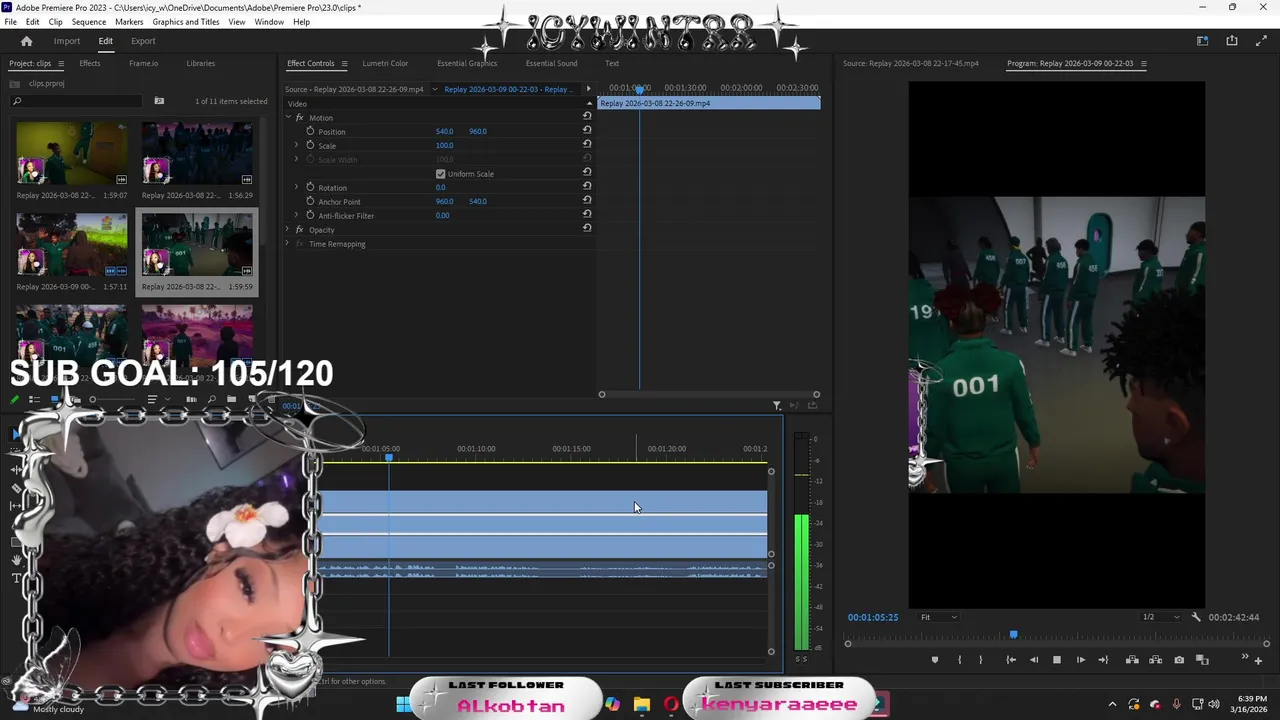This screenshot has width=1280, height=720.
Task: Click Go to In button
Action: click(x=1011, y=660)
